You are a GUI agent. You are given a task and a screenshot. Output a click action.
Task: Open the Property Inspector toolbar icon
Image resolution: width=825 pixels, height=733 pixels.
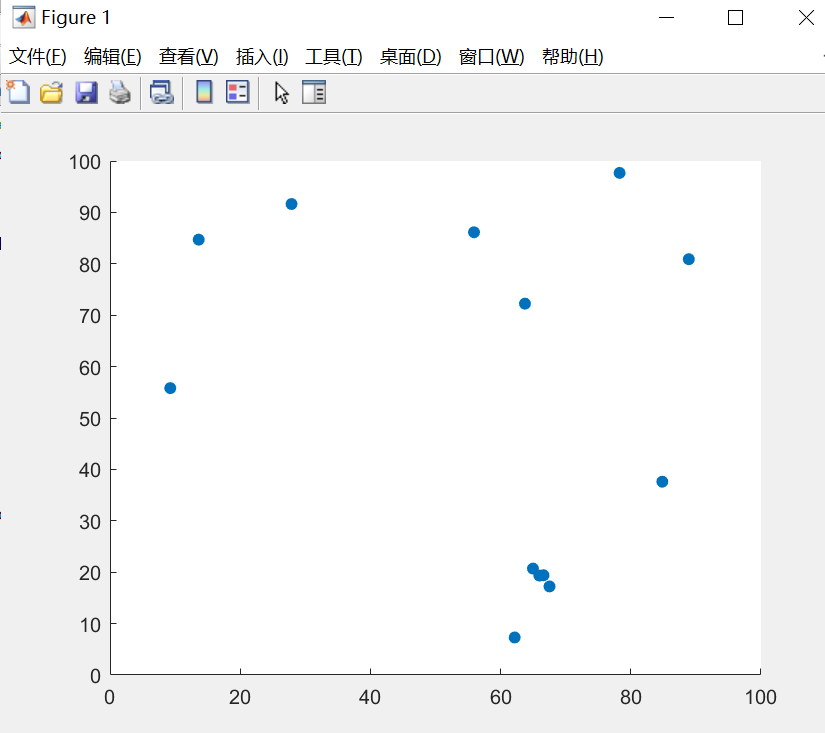pyautogui.click(x=313, y=92)
